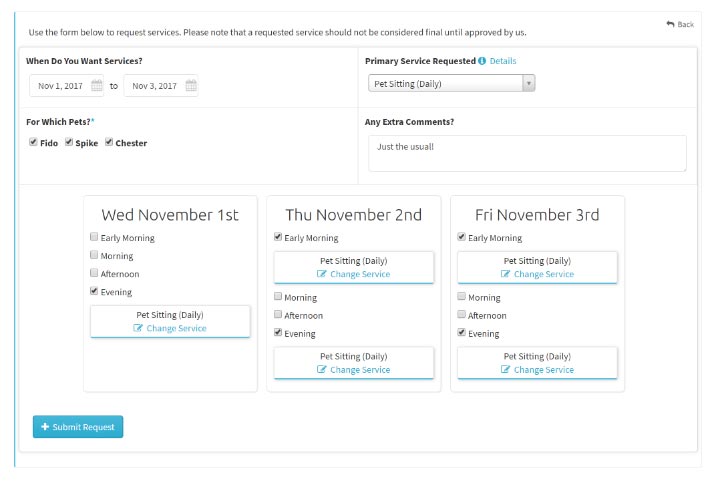Submit the service request
The width and height of the screenshot is (720, 481).
[x=78, y=427]
